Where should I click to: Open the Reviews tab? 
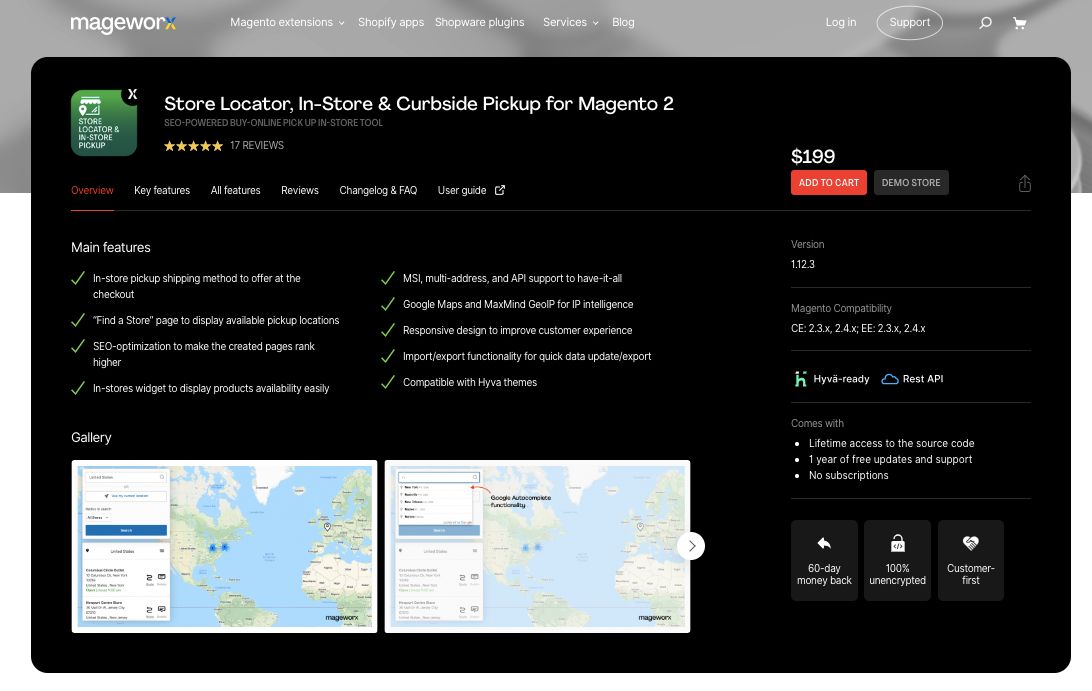(300, 190)
